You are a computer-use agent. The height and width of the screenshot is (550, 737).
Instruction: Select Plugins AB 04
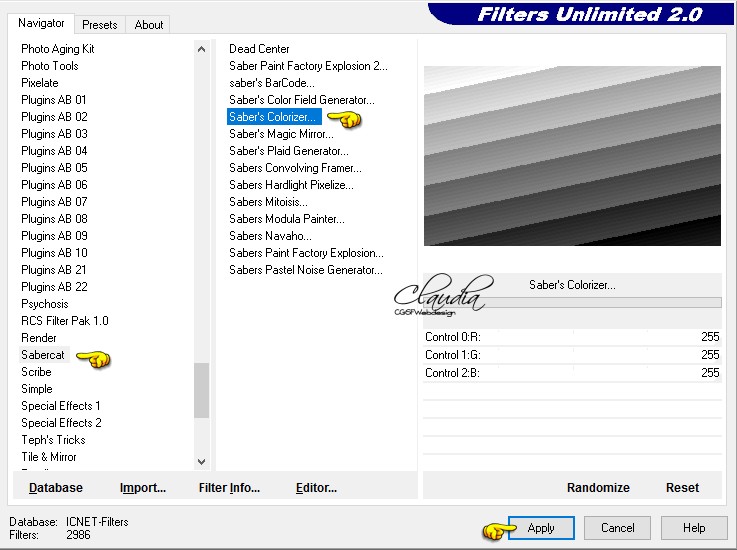click(54, 151)
